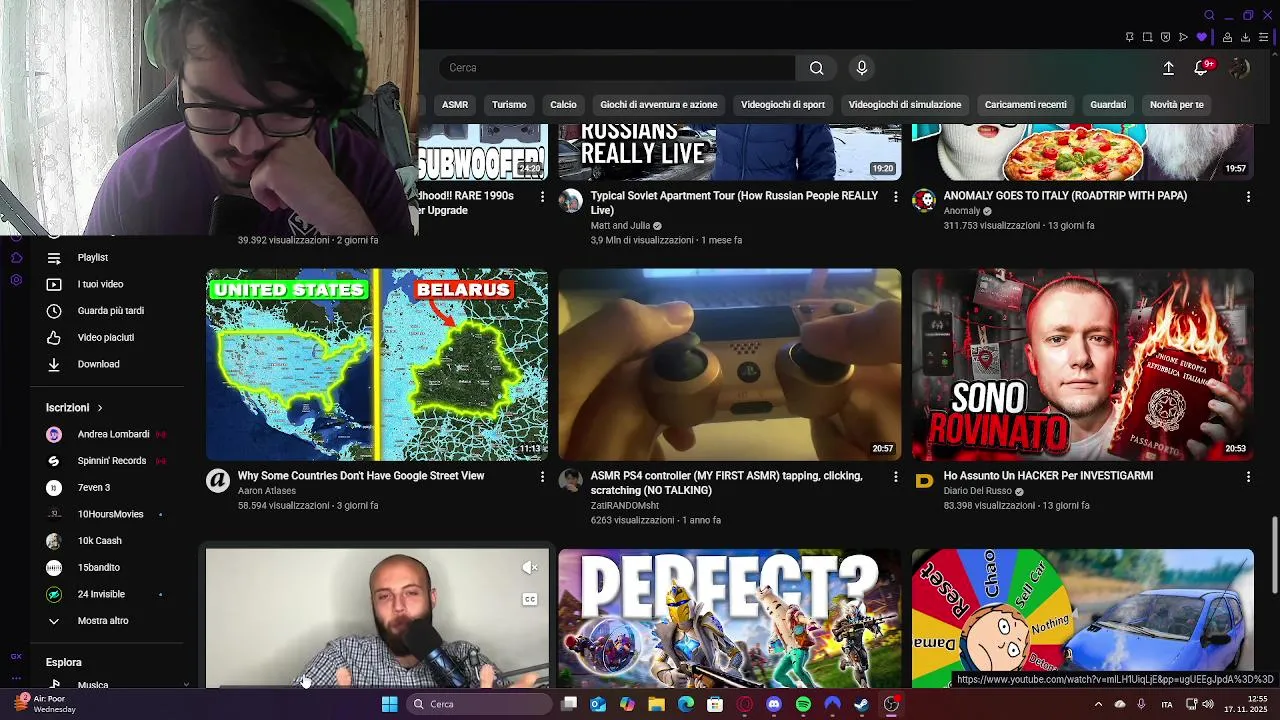Open the YouTube notifications bell

coord(1201,68)
